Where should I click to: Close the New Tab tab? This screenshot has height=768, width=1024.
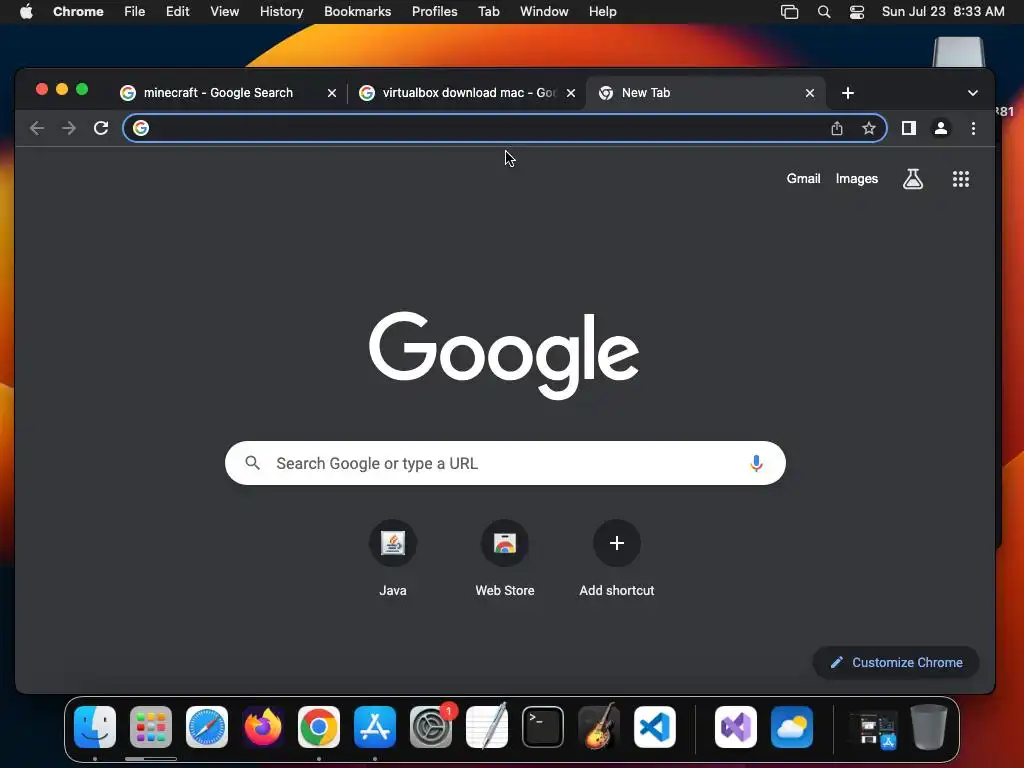[810, 93]
